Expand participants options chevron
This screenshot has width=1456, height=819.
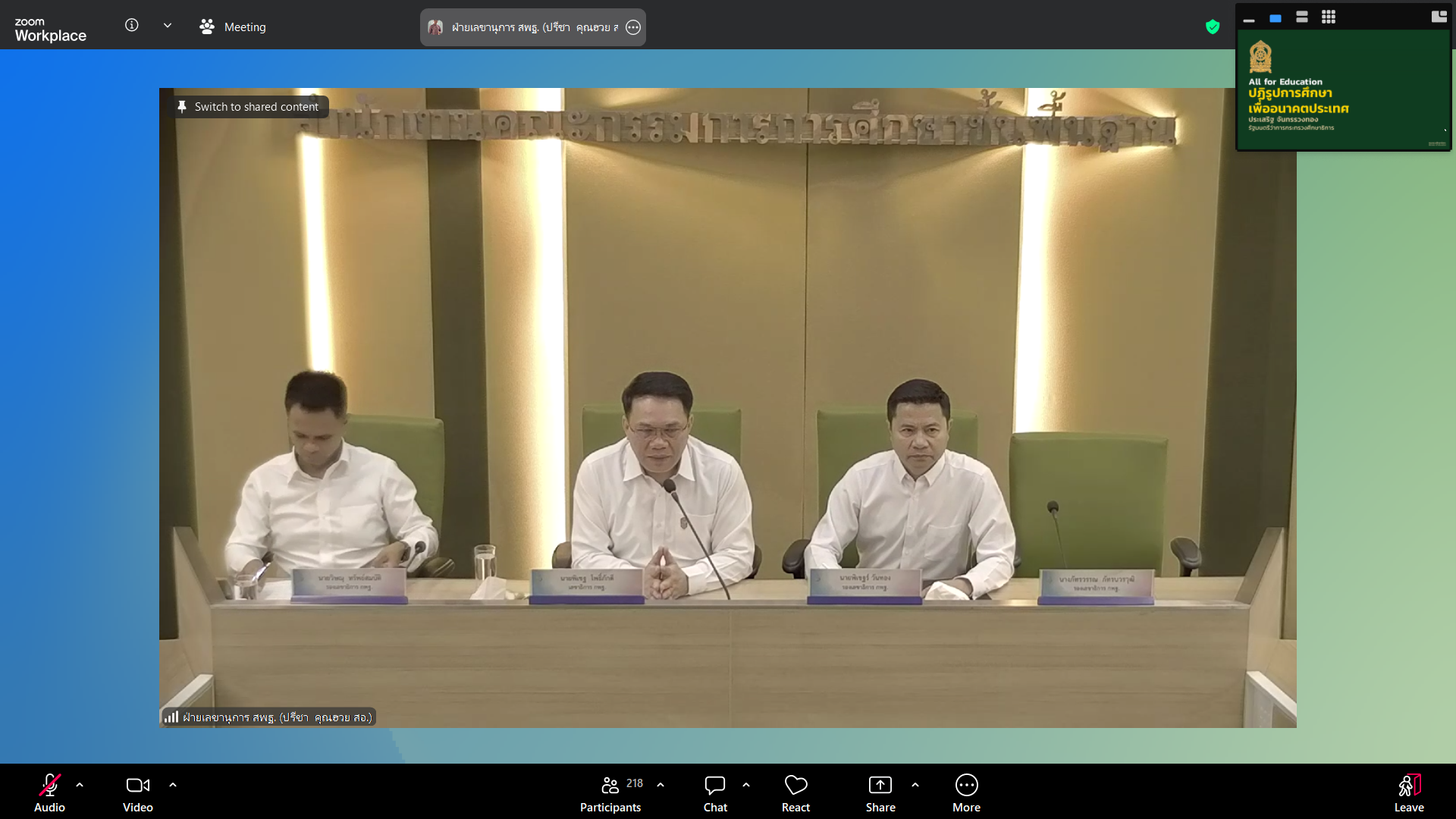coord(661,785)
